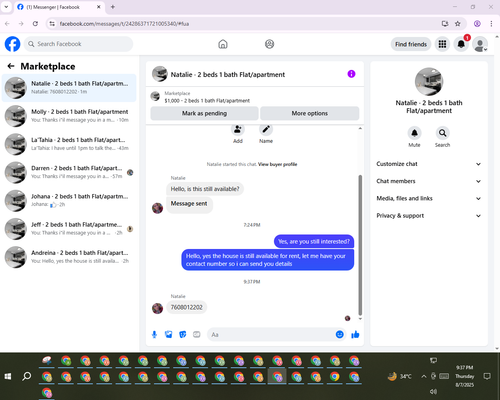Click More options button
Image resolution: width=500 pixels, height=400 pixels.
click(310, 113)
